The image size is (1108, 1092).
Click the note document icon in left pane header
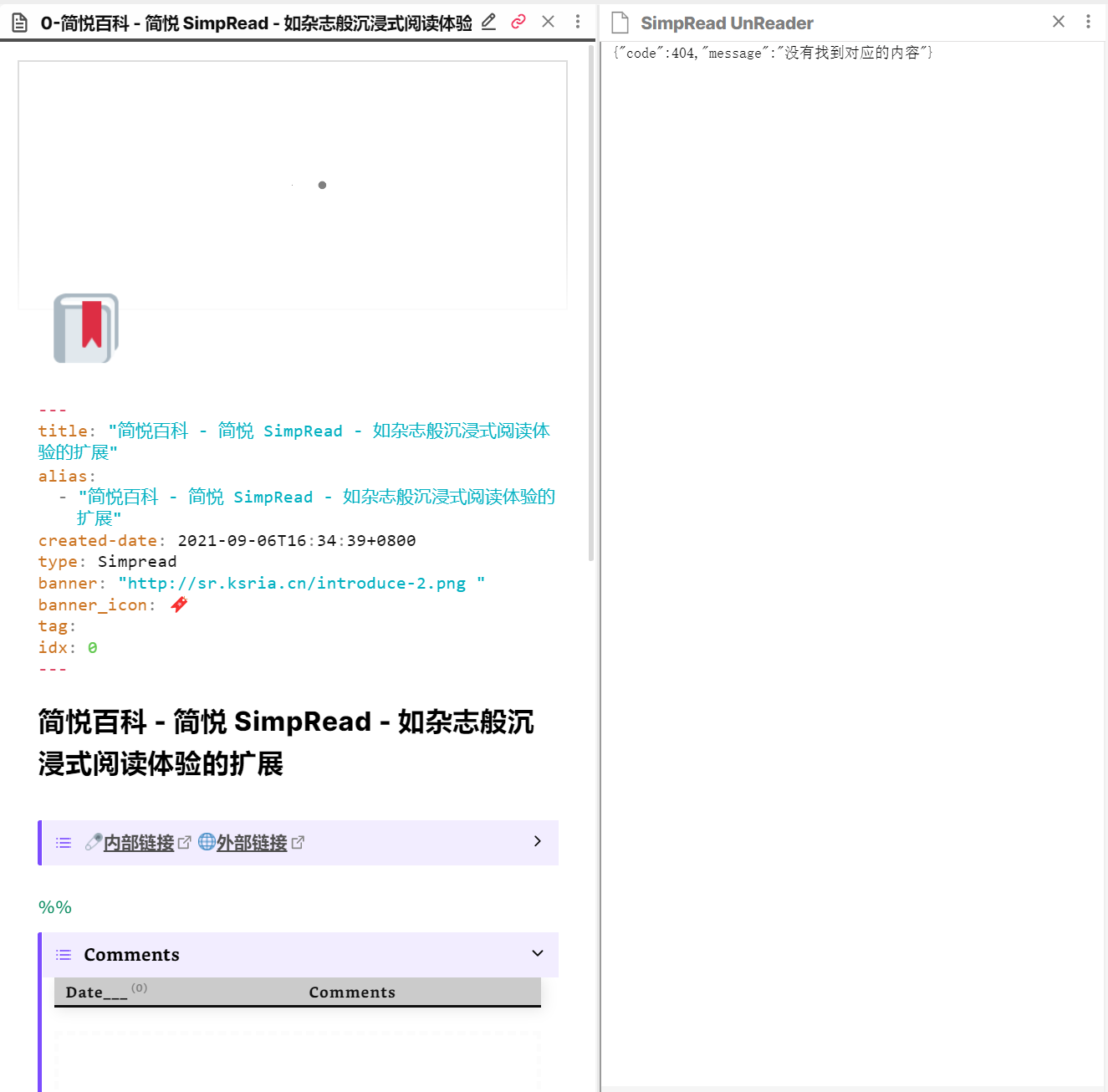click(19, 23)
